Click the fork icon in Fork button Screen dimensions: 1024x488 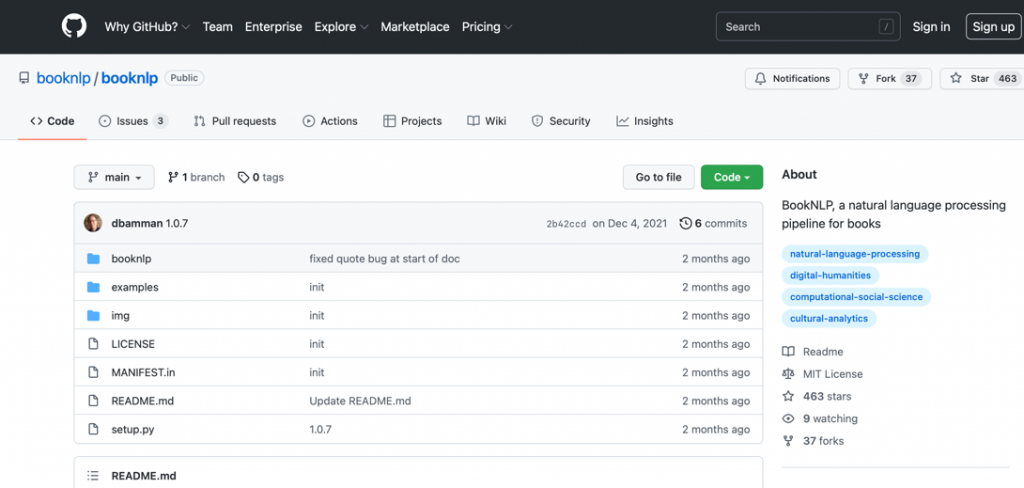[x=863, y=78]
